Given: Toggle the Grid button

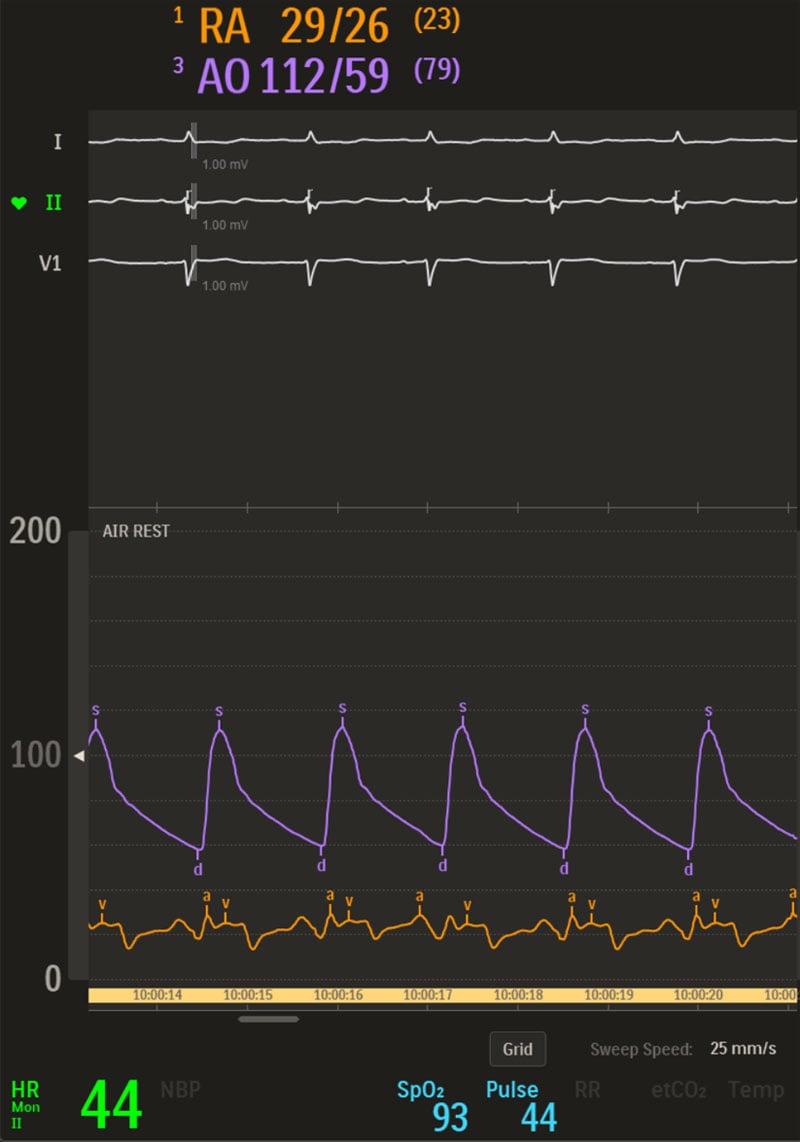Looking at the screenshot, I should pos(517,1049).
